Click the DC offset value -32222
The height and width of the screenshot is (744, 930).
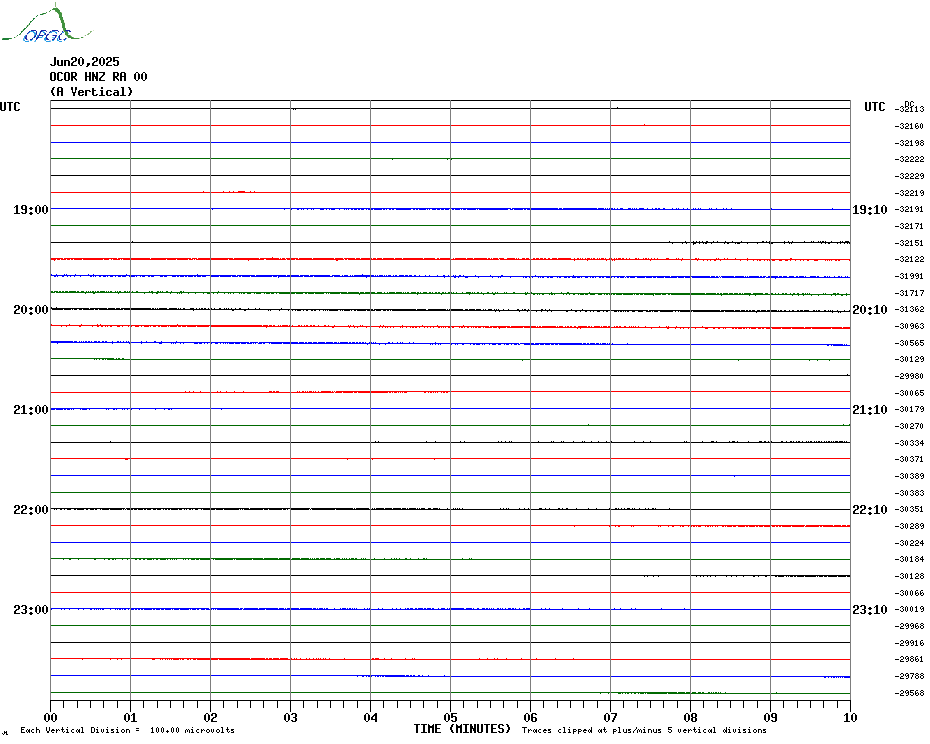pos(909,159)
